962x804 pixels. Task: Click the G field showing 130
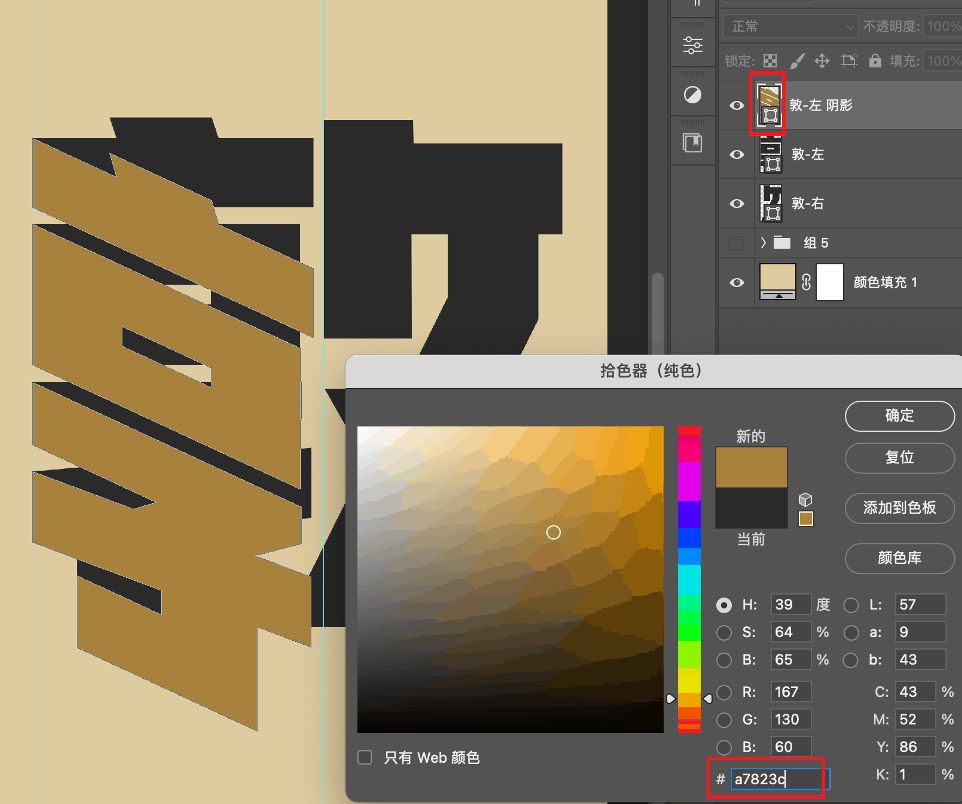(791, 719)
